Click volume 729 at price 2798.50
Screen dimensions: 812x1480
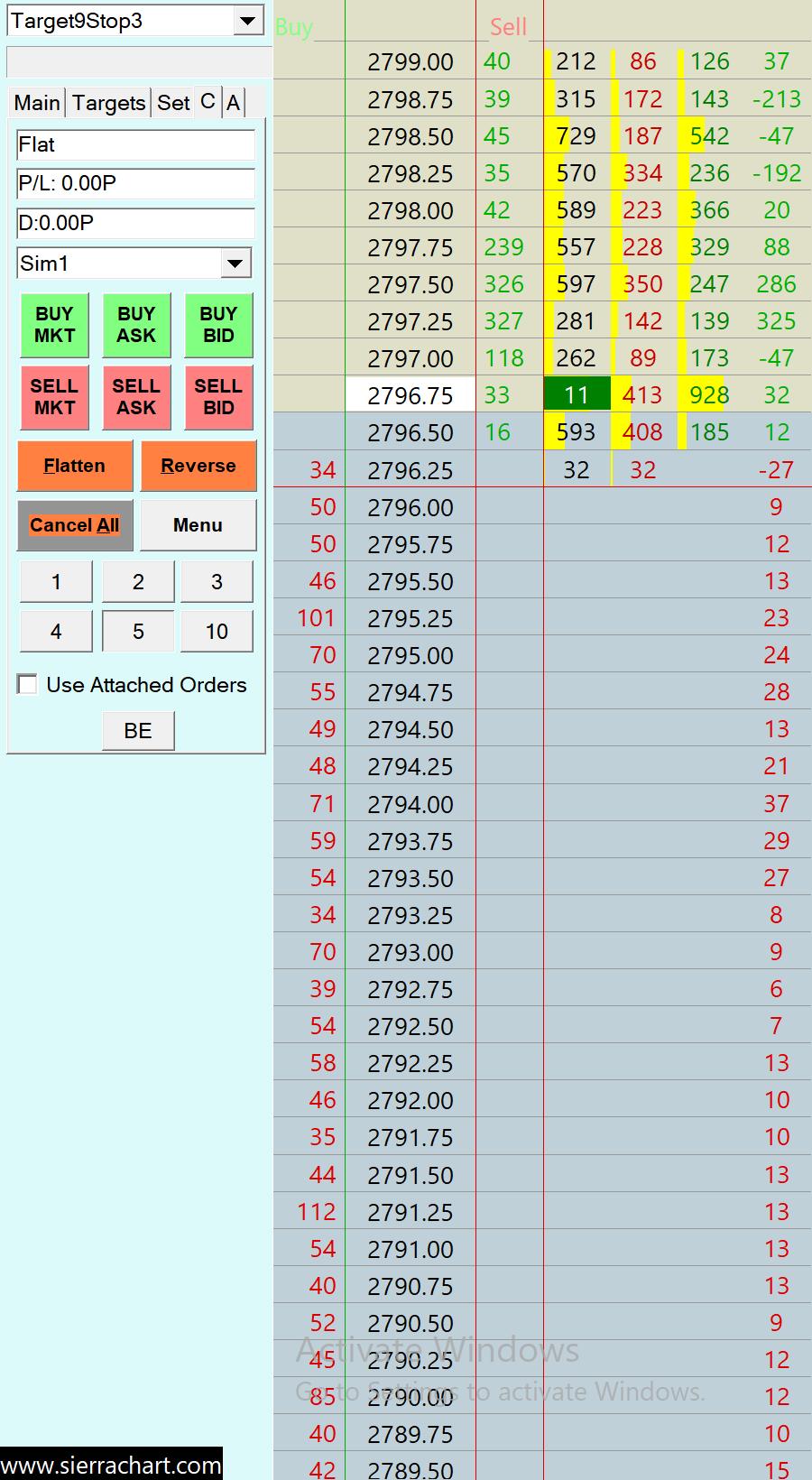tap(577, 136)
